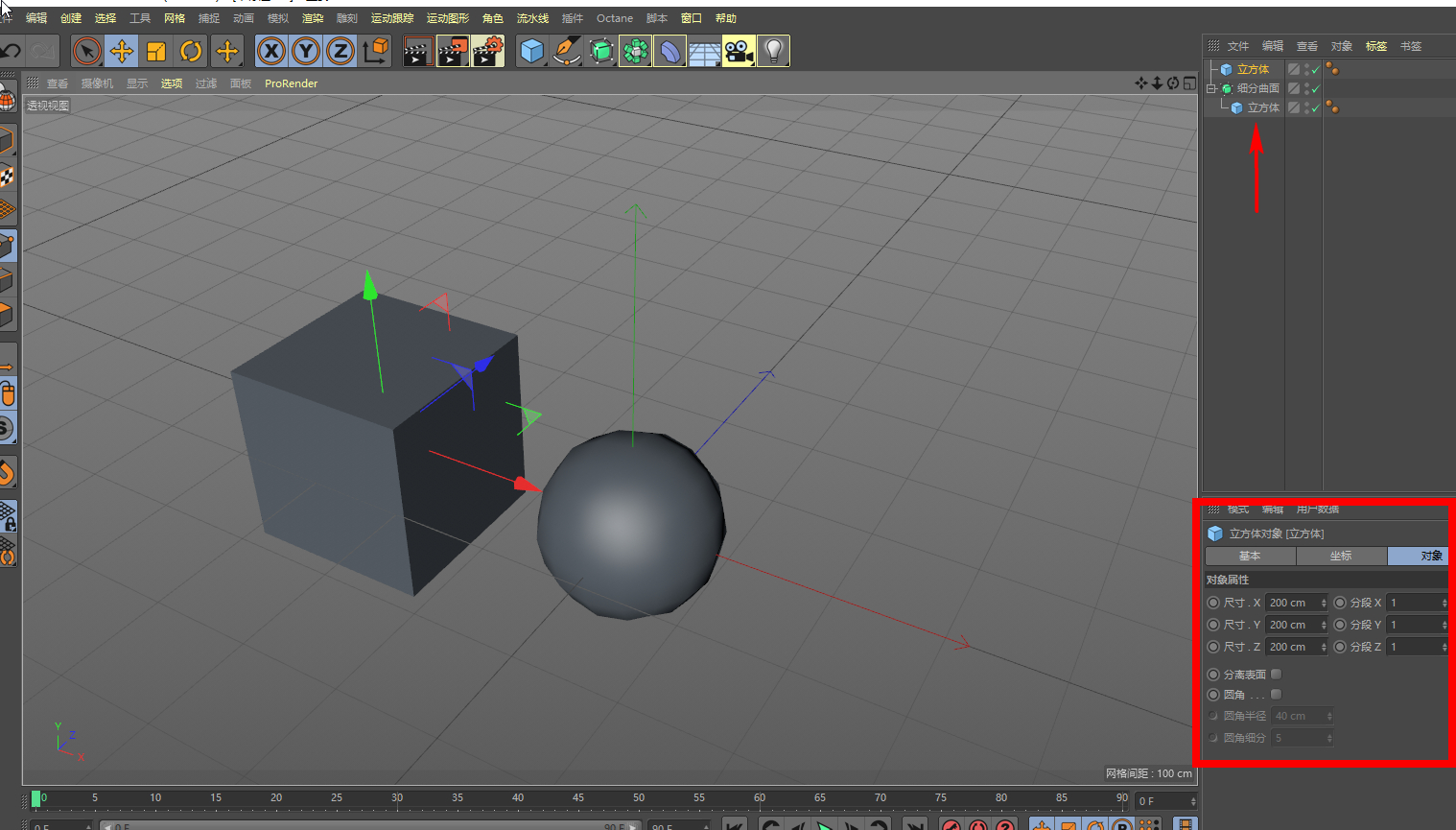Click animation dot beside 尺寸 . Z

[x=1213, y=647]
